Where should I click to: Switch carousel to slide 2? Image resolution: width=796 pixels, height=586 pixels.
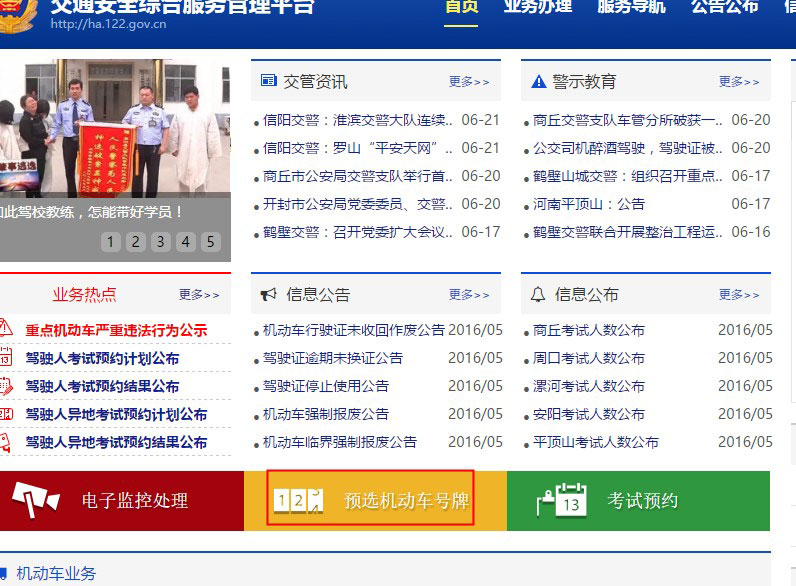(x=136, y=242)
